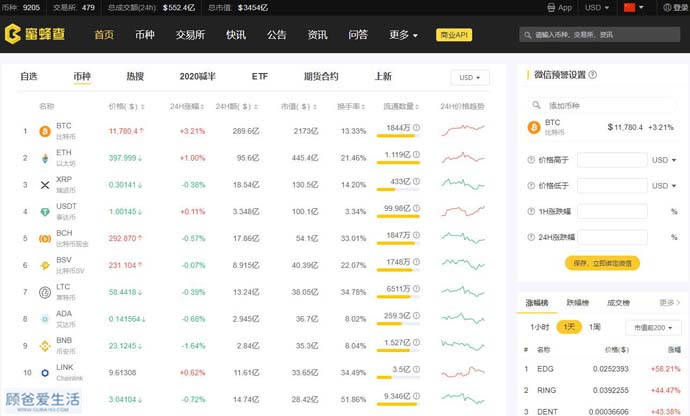
Task: Sort the table by 换手率 column
Action: (x=351, y=107)
